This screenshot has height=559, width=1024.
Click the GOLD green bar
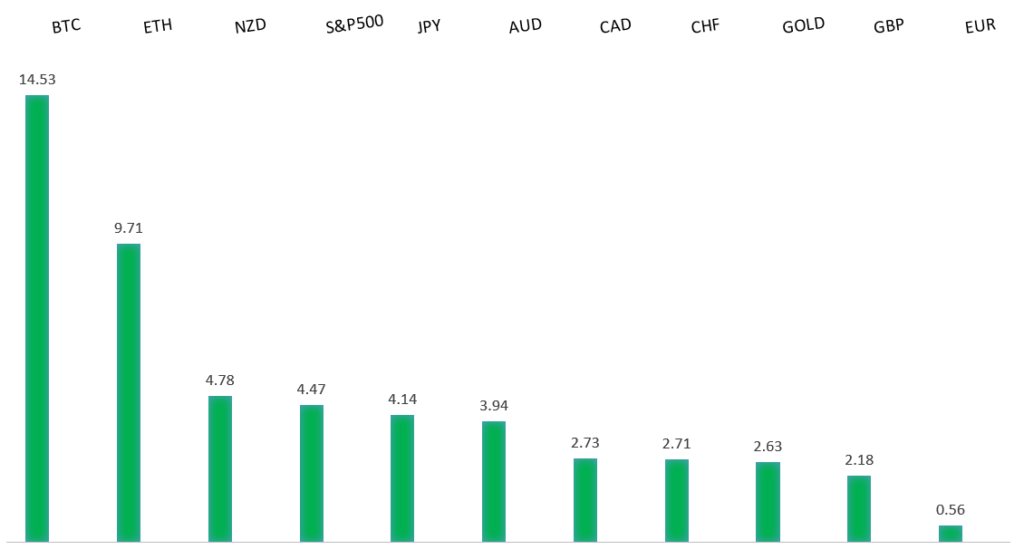[768, 501]
